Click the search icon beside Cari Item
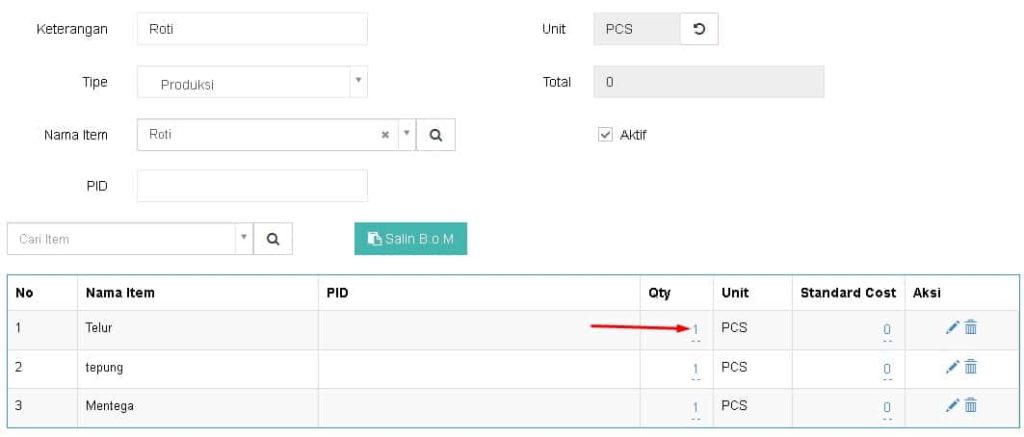This screenshot has width=1024, height=437. point(272,239)
